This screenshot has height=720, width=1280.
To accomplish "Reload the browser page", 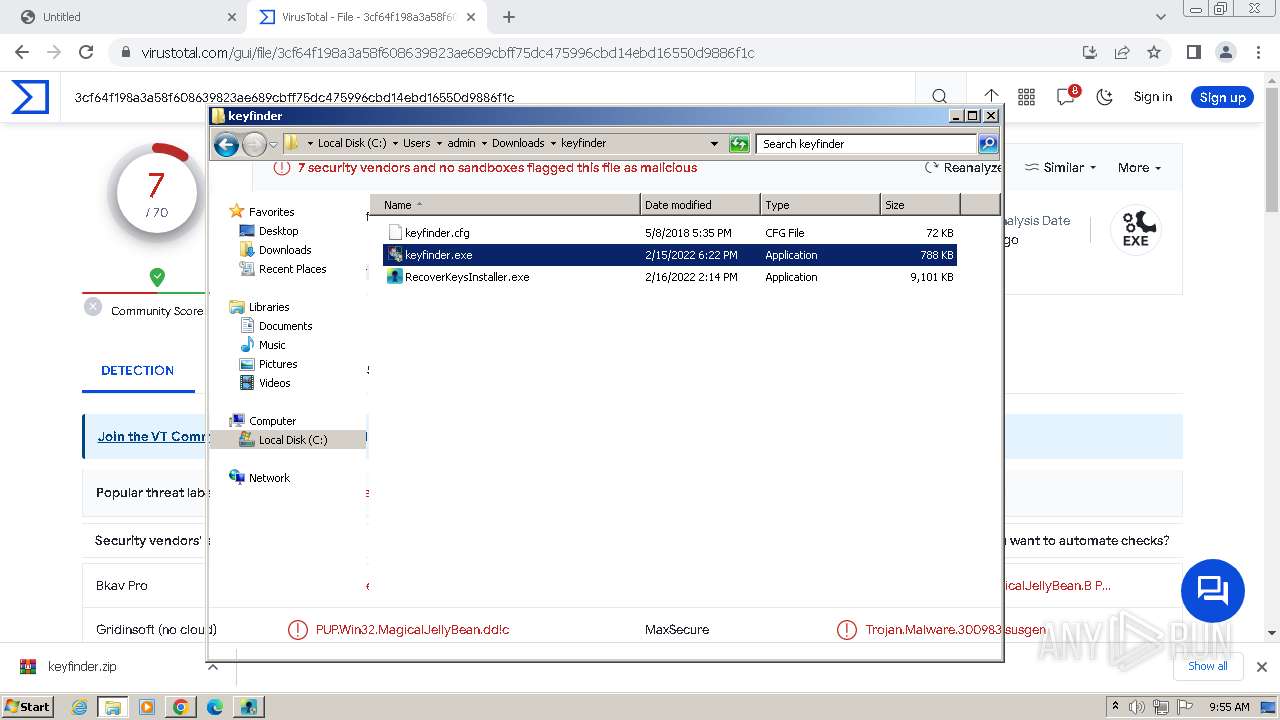I will (x=86, y=52).
